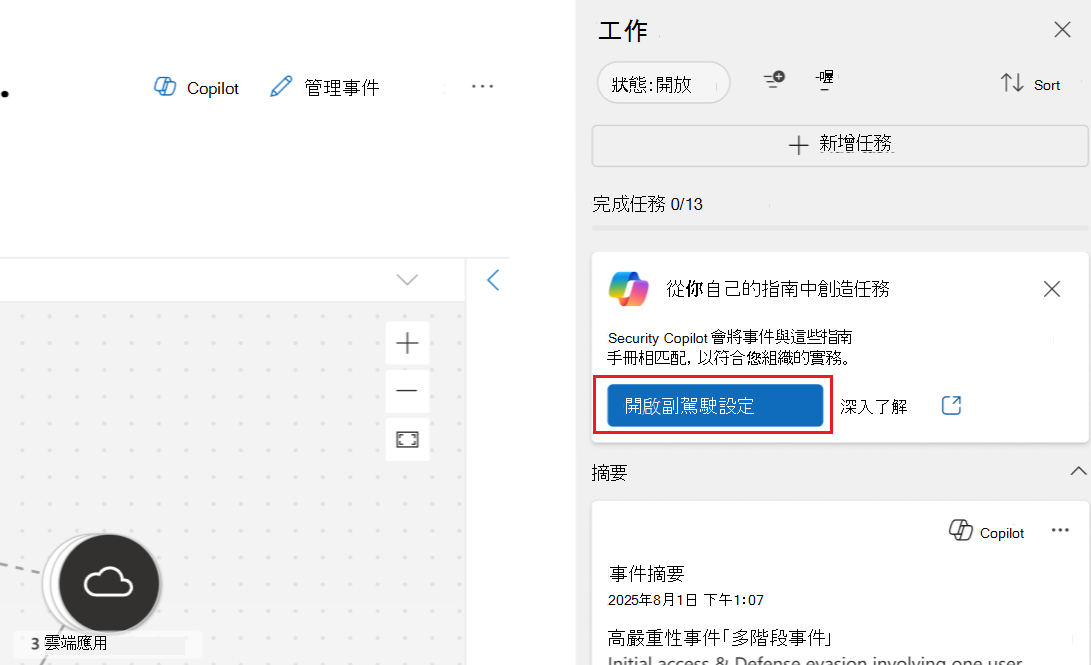Fit the graph to the screen
The height and width of the screenshot is (665, 1091).
[407, 439]
